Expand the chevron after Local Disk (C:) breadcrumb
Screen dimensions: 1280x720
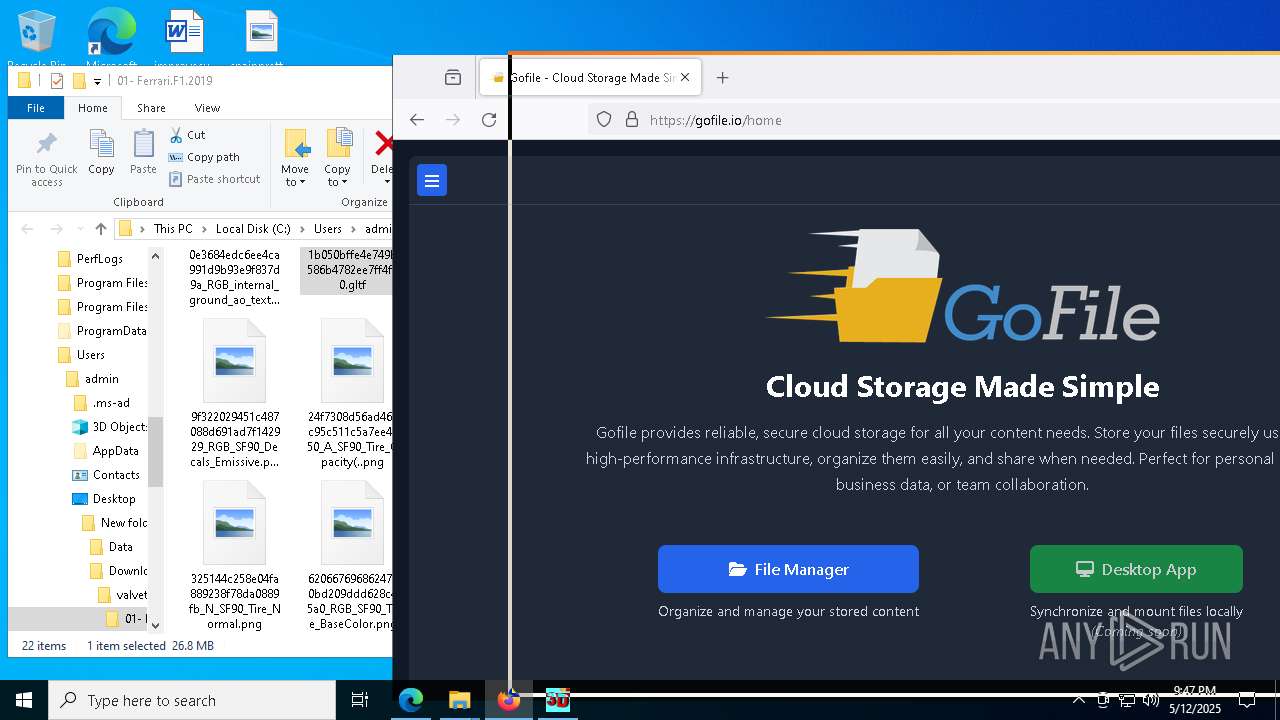click(x=302, y=229)
